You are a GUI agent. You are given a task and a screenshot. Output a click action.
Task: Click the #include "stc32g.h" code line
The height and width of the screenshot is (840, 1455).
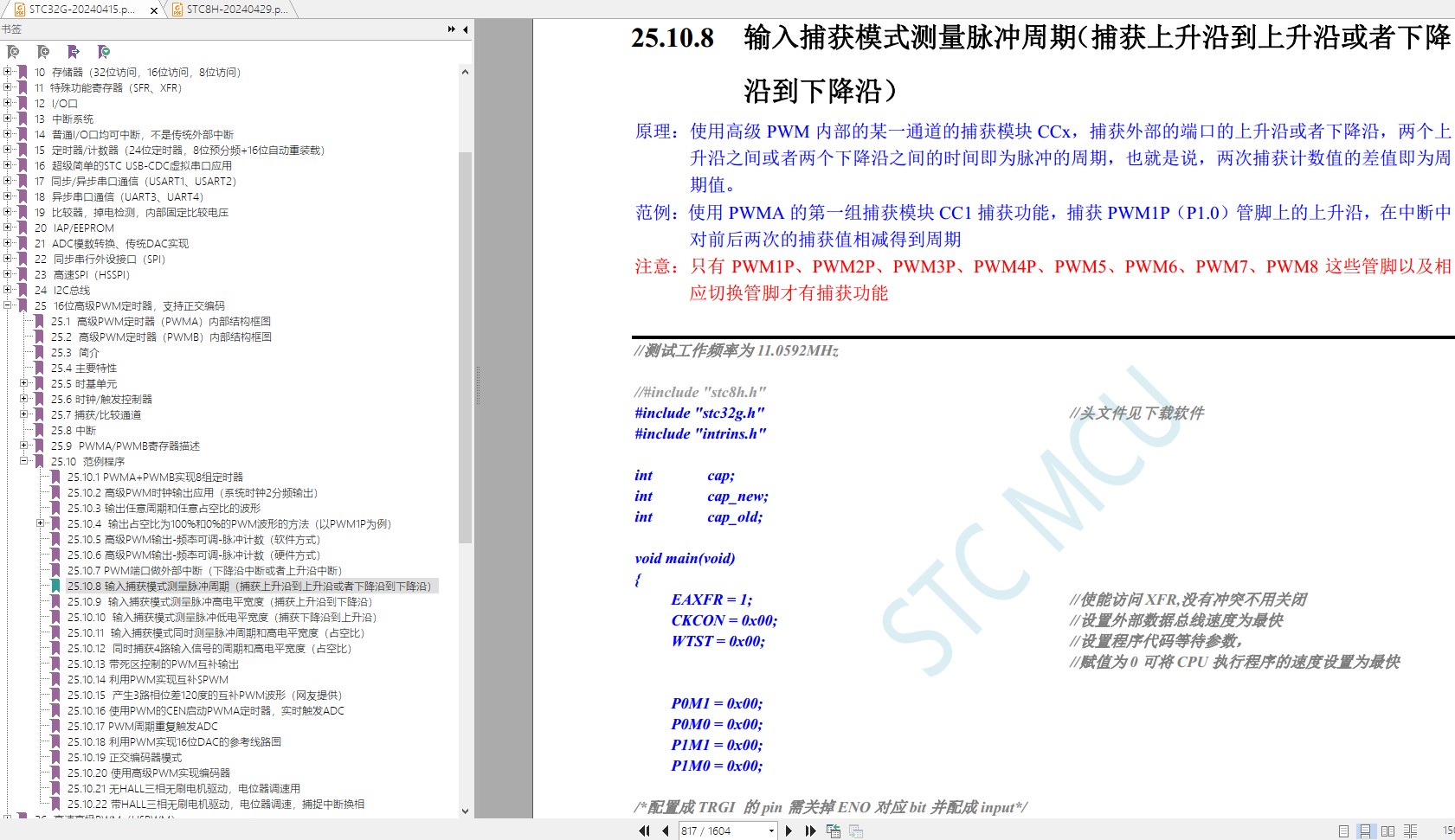(699, 413)
